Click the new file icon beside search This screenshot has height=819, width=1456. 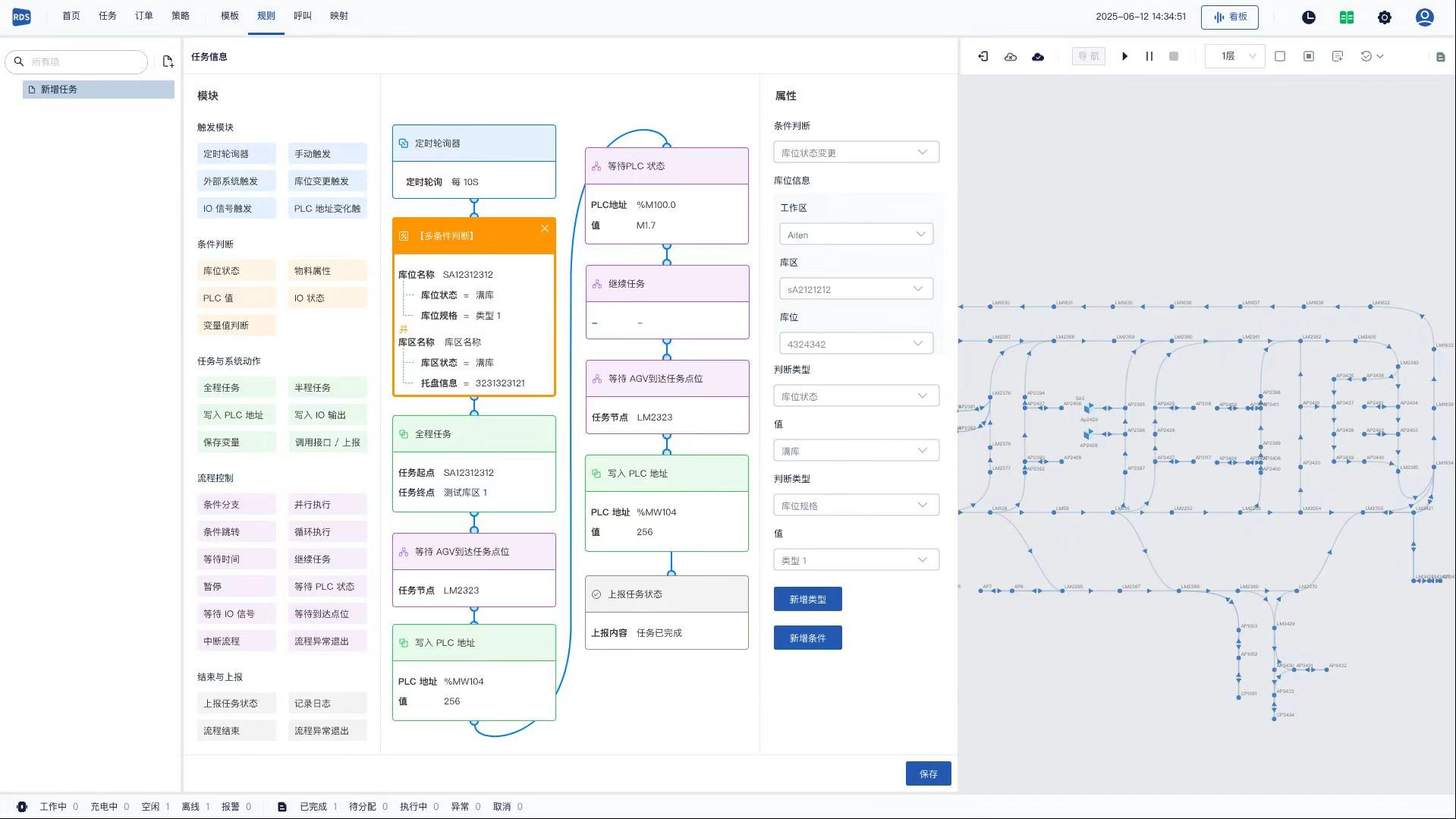pyautogui.click(x=168, y=61)
